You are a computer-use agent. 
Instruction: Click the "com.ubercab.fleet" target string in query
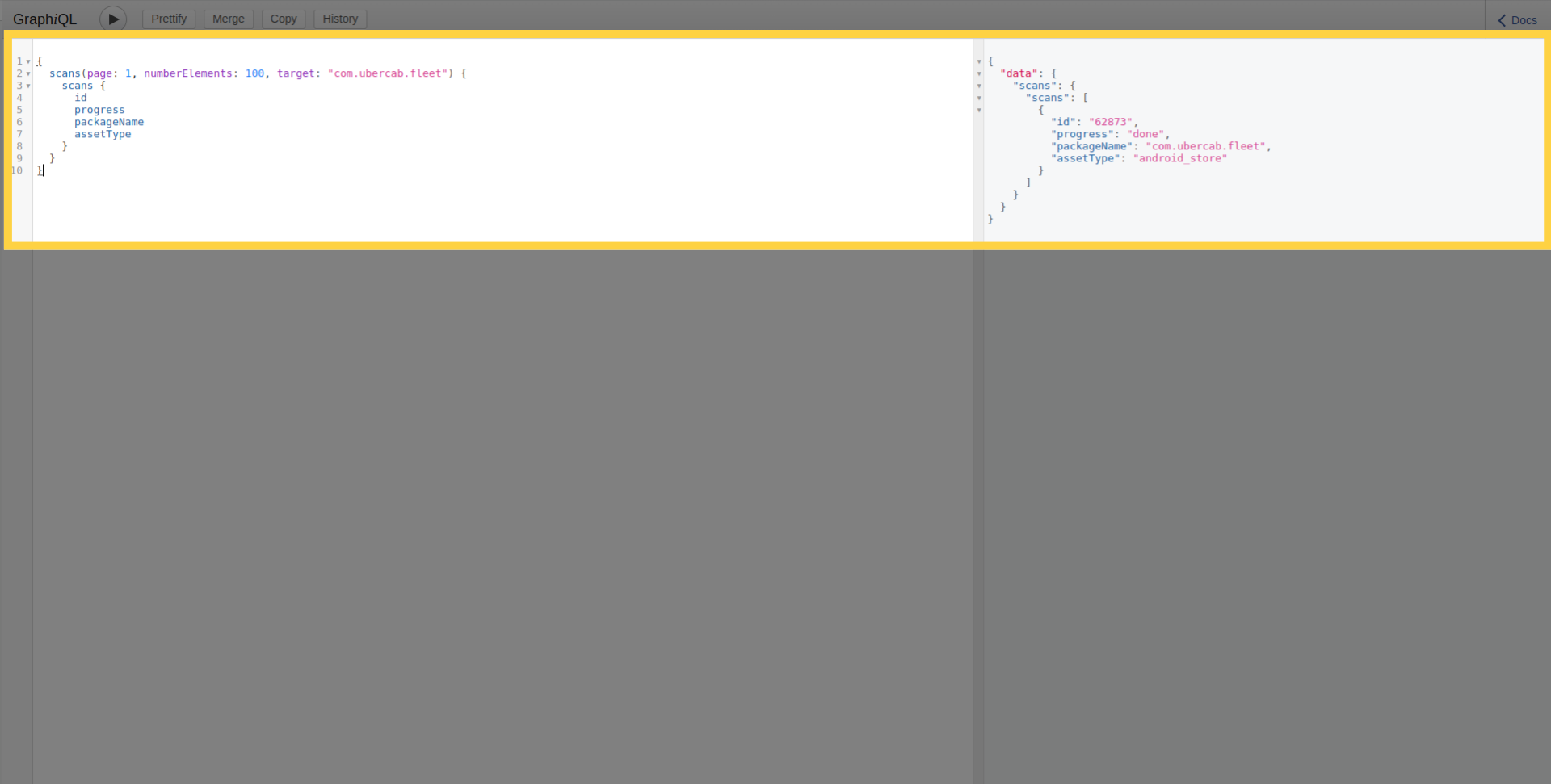tap(387, 73)
